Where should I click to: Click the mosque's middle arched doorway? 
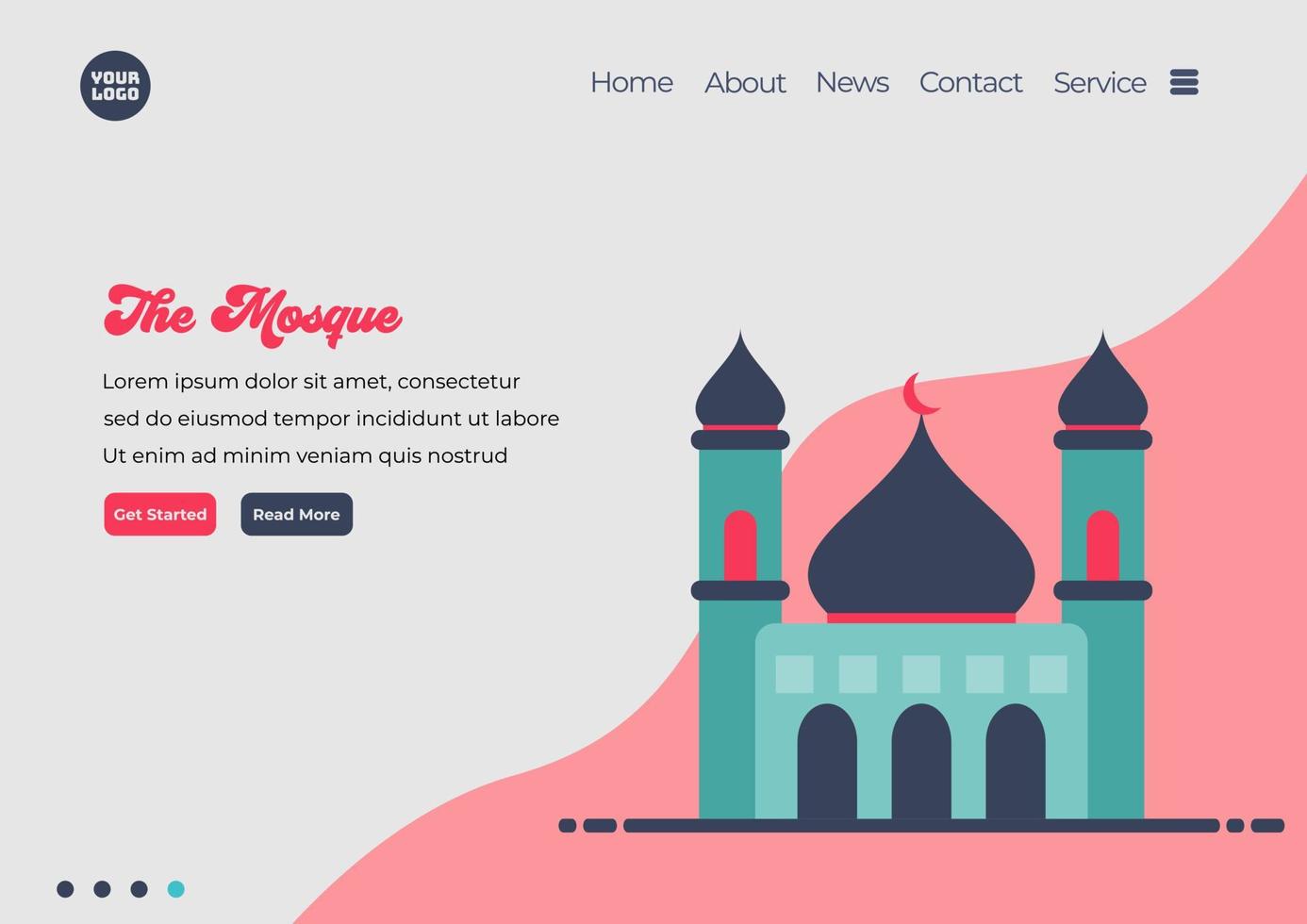[919, 764]
